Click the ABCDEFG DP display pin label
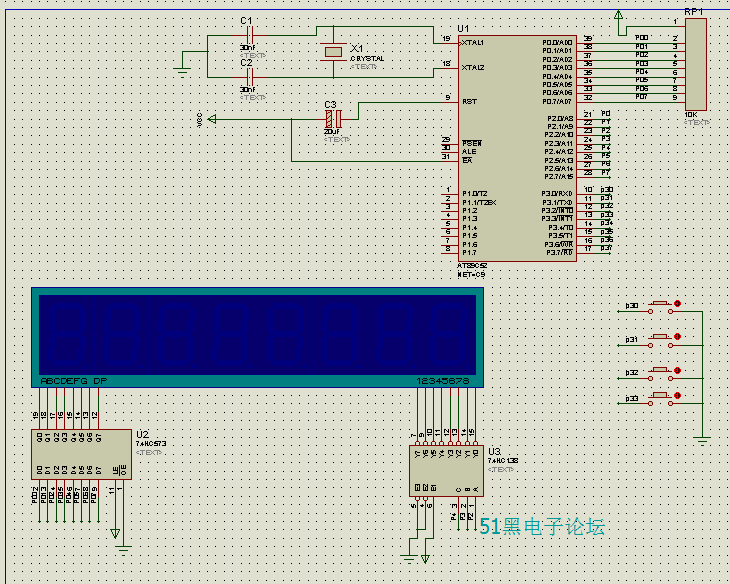Viewport: 730px width, 584px height. click(74, 381)
